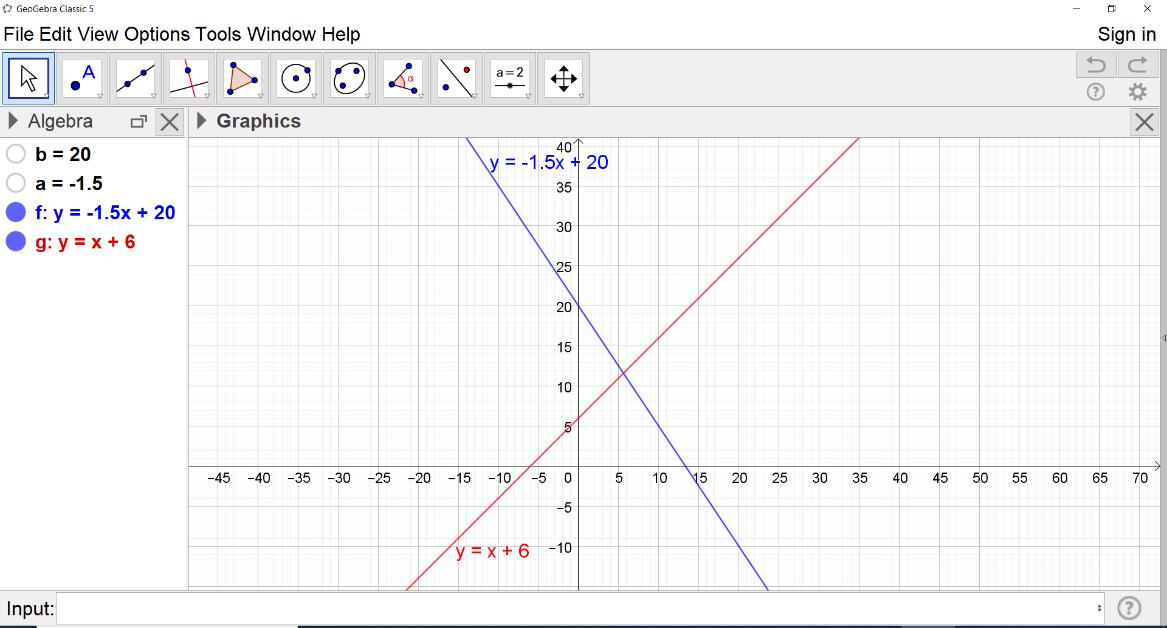
Task: Select the Slider a=2 tool
Action: tap(510, 78)
